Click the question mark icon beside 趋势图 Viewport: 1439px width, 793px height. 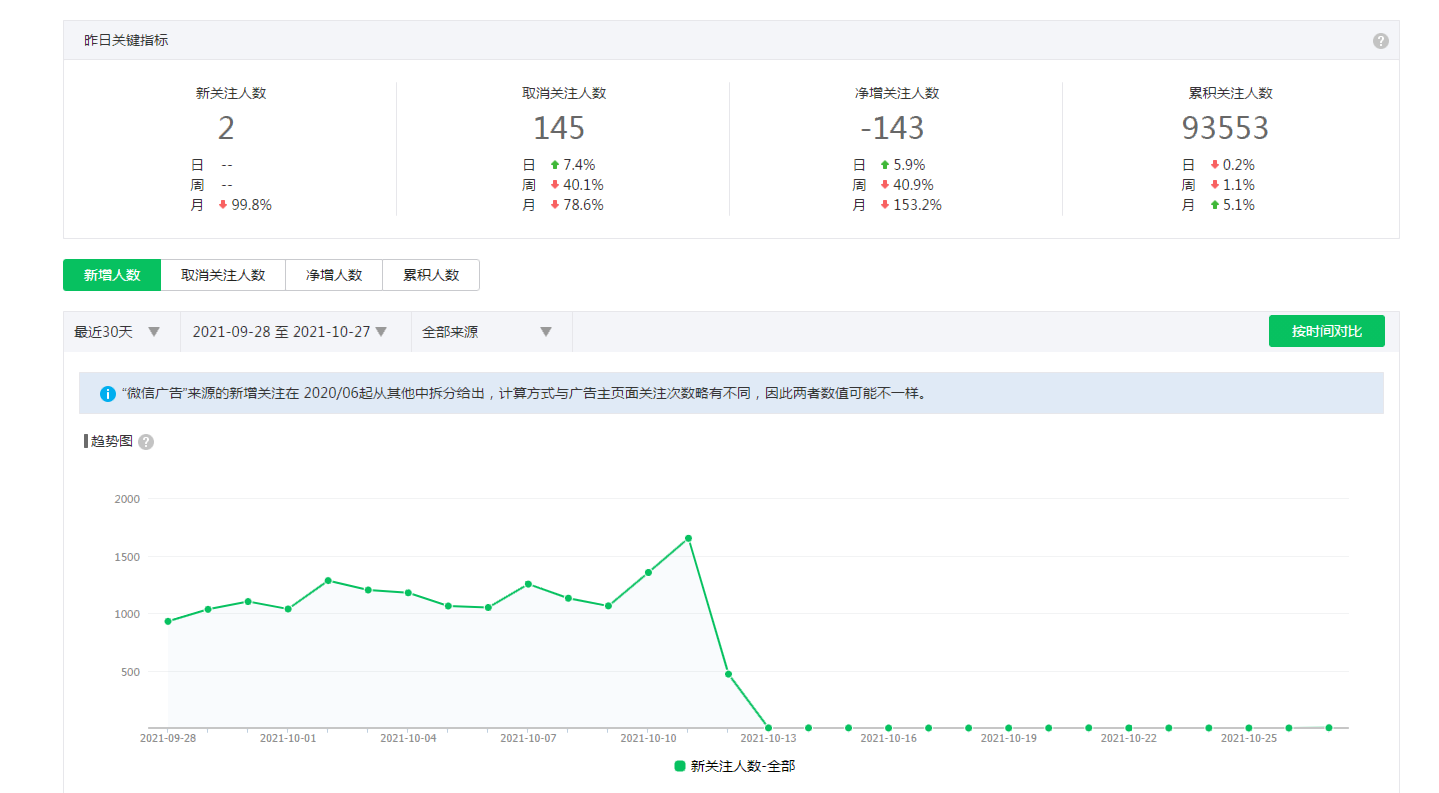(146, 442)
